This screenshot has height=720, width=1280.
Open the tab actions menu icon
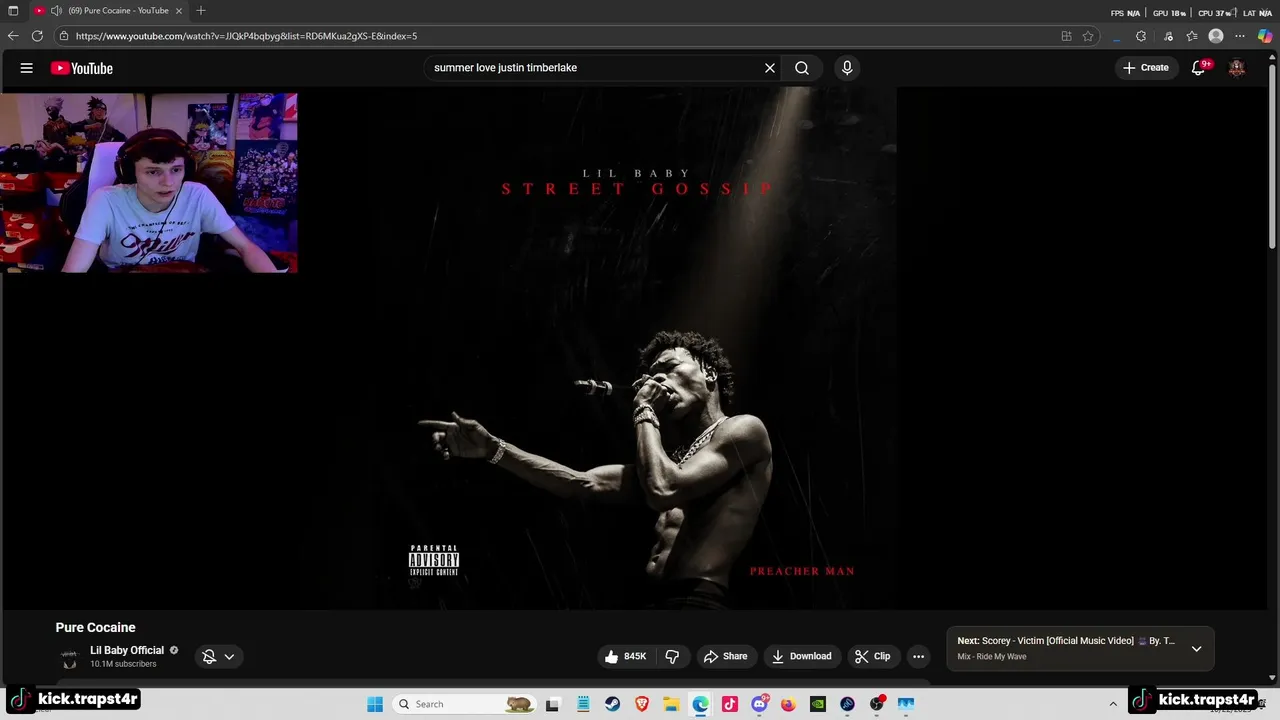pos(13,11)
